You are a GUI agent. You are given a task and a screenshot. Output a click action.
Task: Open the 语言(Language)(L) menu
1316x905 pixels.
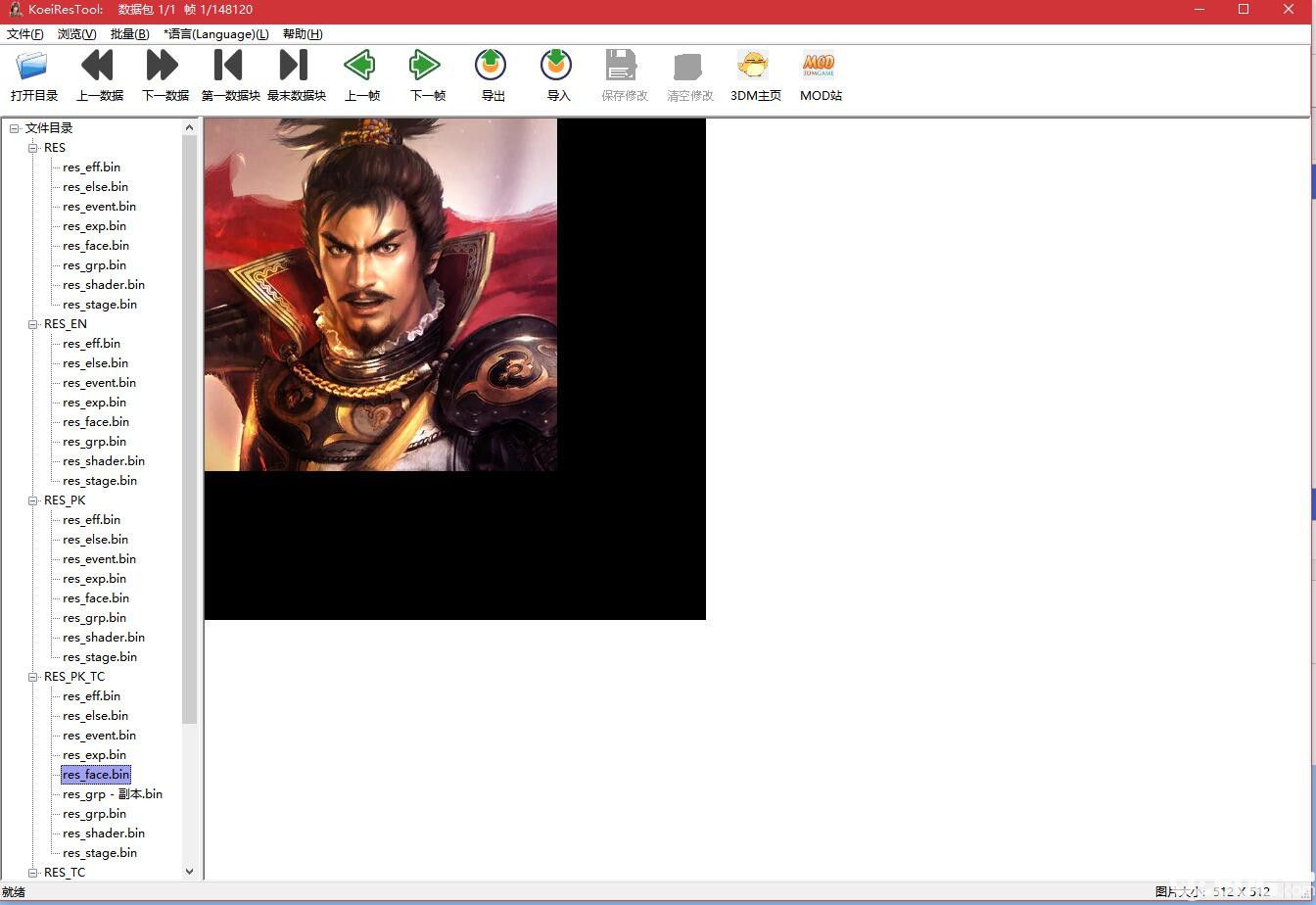click(216, 34)
